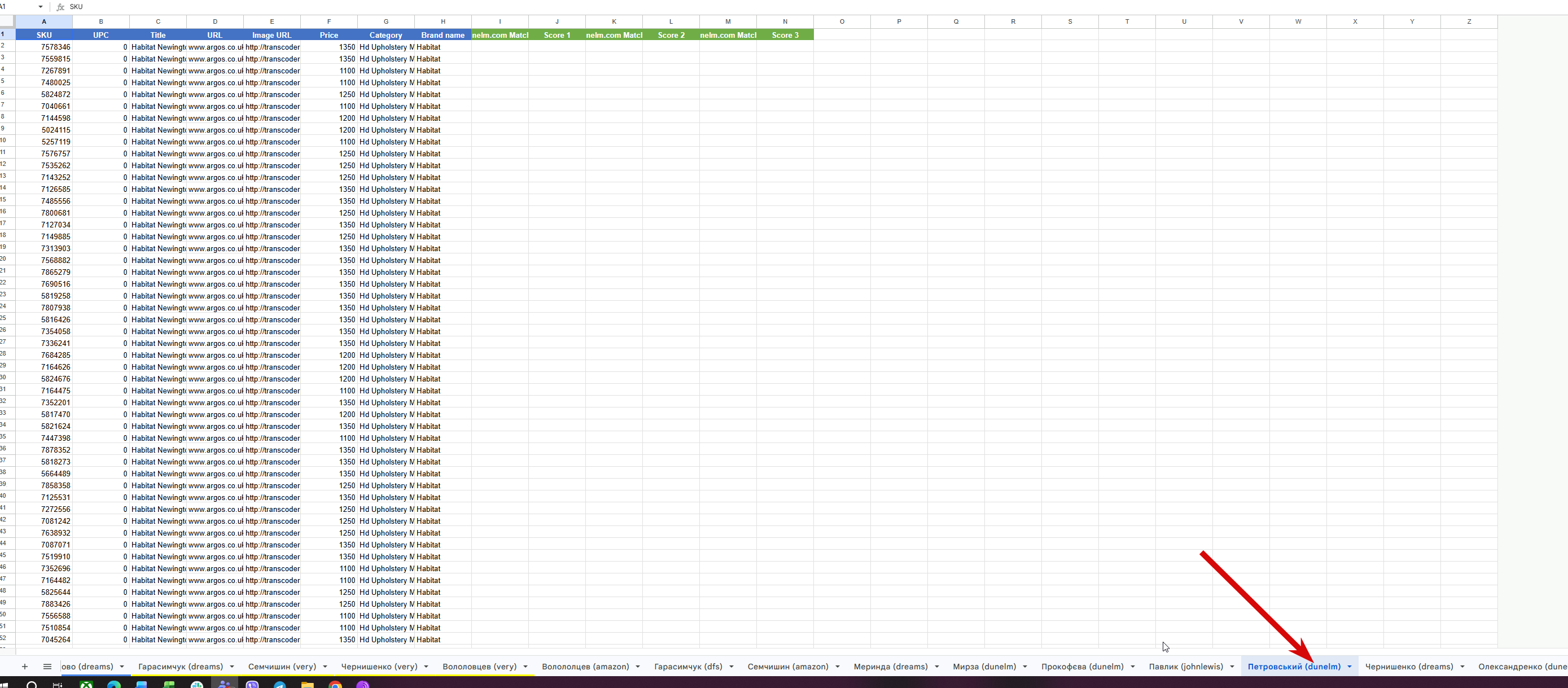Open Xbox app from the taskbar

tap(86, 685)
